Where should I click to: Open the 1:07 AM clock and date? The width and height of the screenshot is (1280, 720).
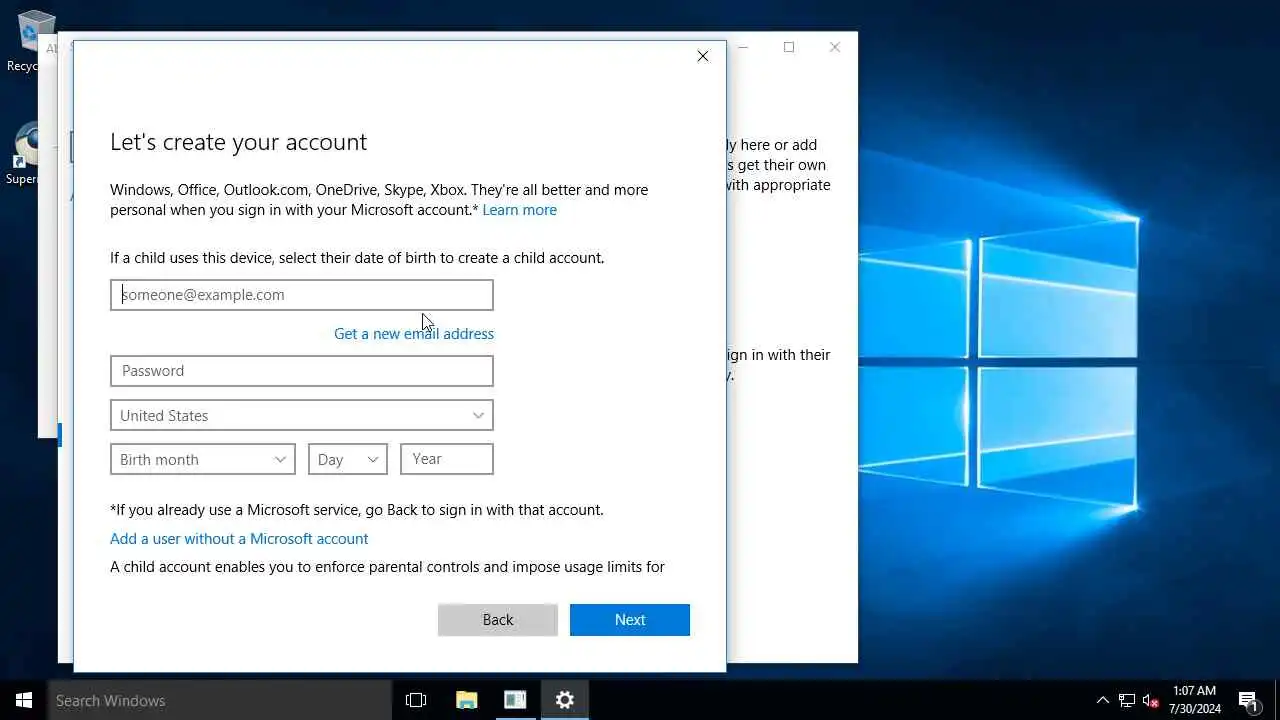1195,700
